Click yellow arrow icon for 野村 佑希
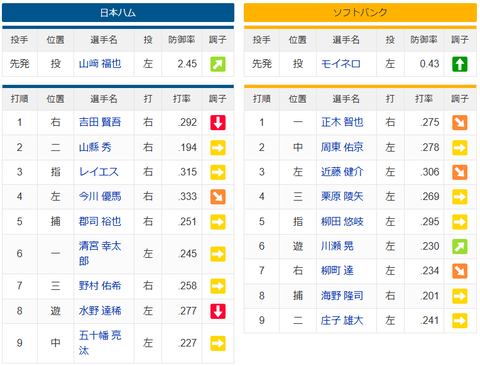The image size is (480, 366). pos(218,286)
